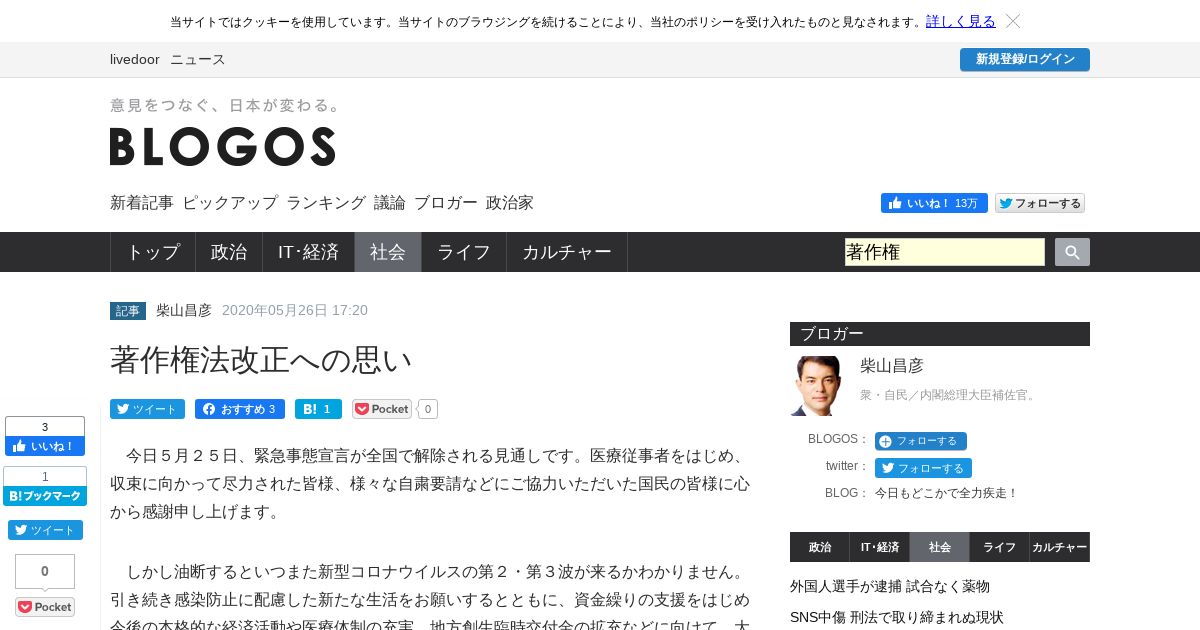This screenshot has width=1200, height=630.
Task: Click the ブロガー panel heading
Action: (x=940, y=334)
